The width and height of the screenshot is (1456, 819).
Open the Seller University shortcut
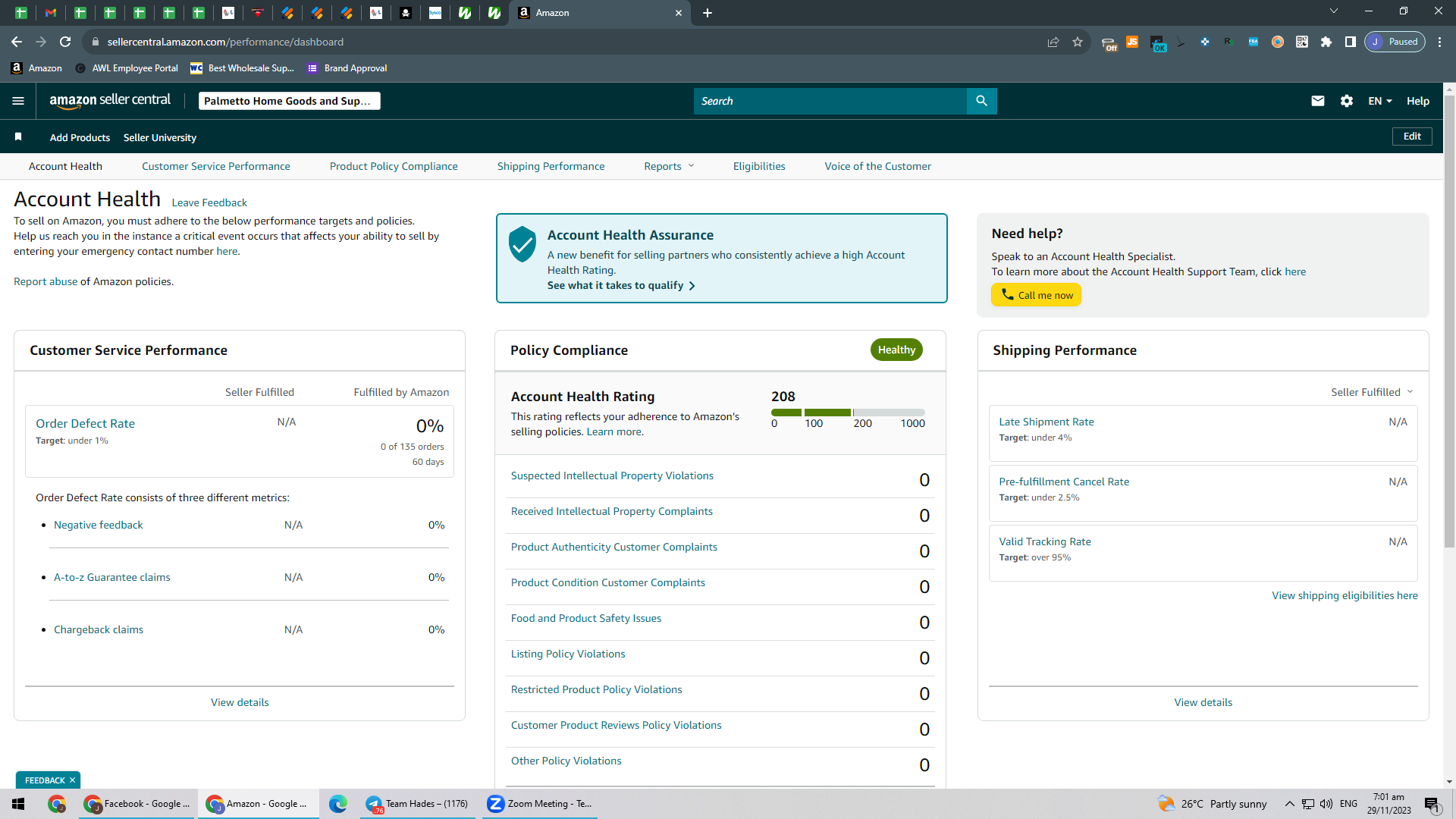[x=160, y=137]
